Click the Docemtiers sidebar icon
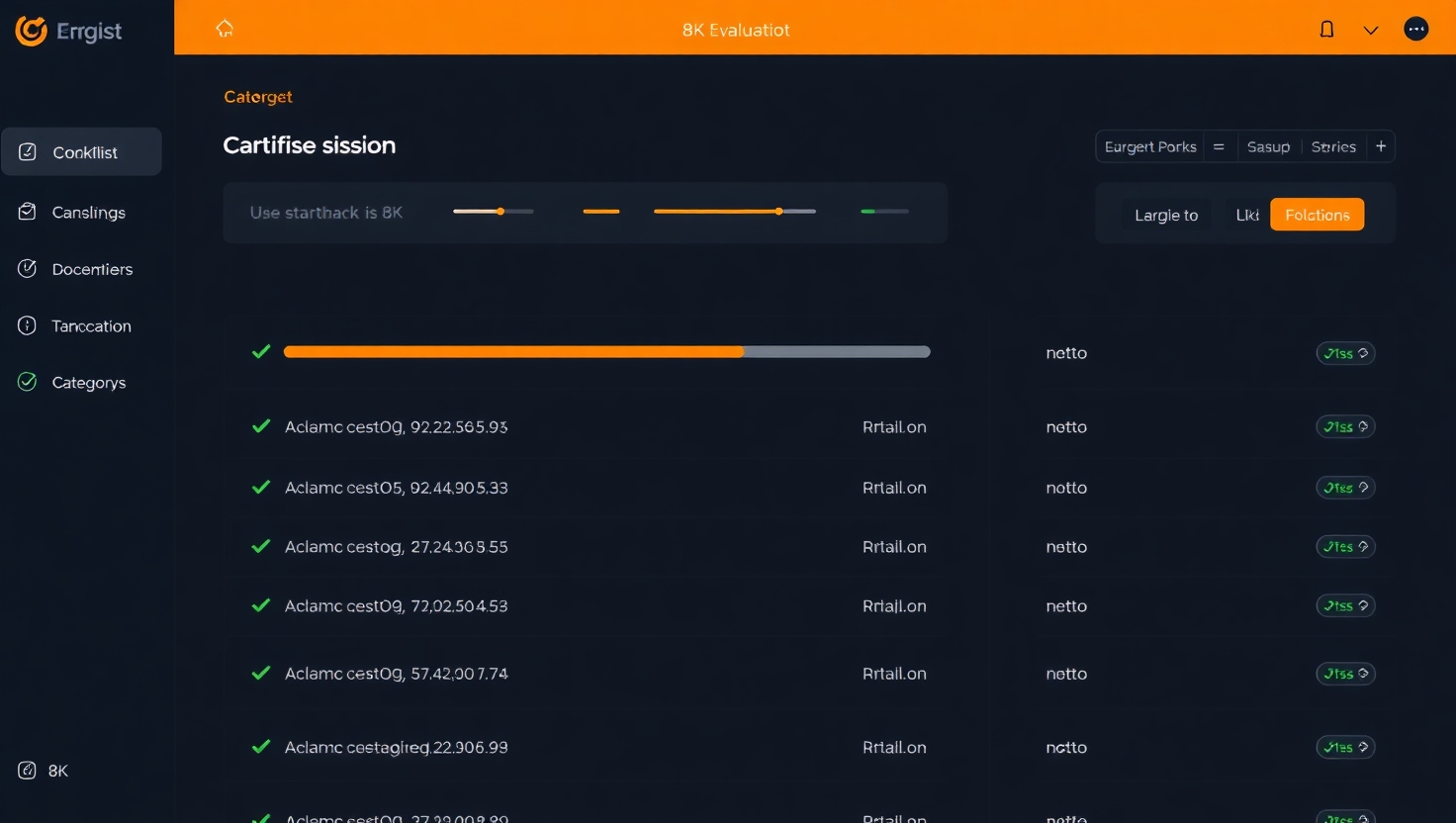Viewport: 1456px width, 823px height. click(28, 269)
